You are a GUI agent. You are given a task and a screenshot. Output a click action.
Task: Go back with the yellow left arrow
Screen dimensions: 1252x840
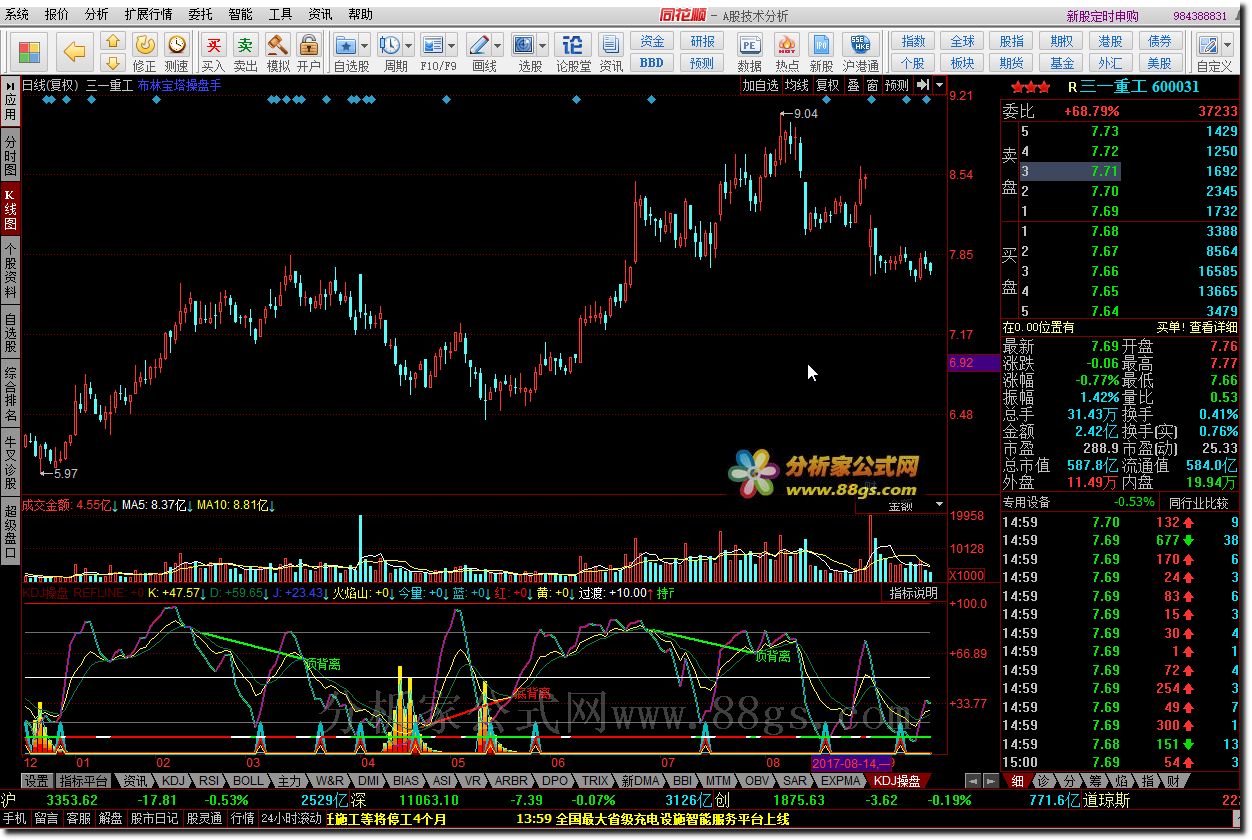(74, 51)
